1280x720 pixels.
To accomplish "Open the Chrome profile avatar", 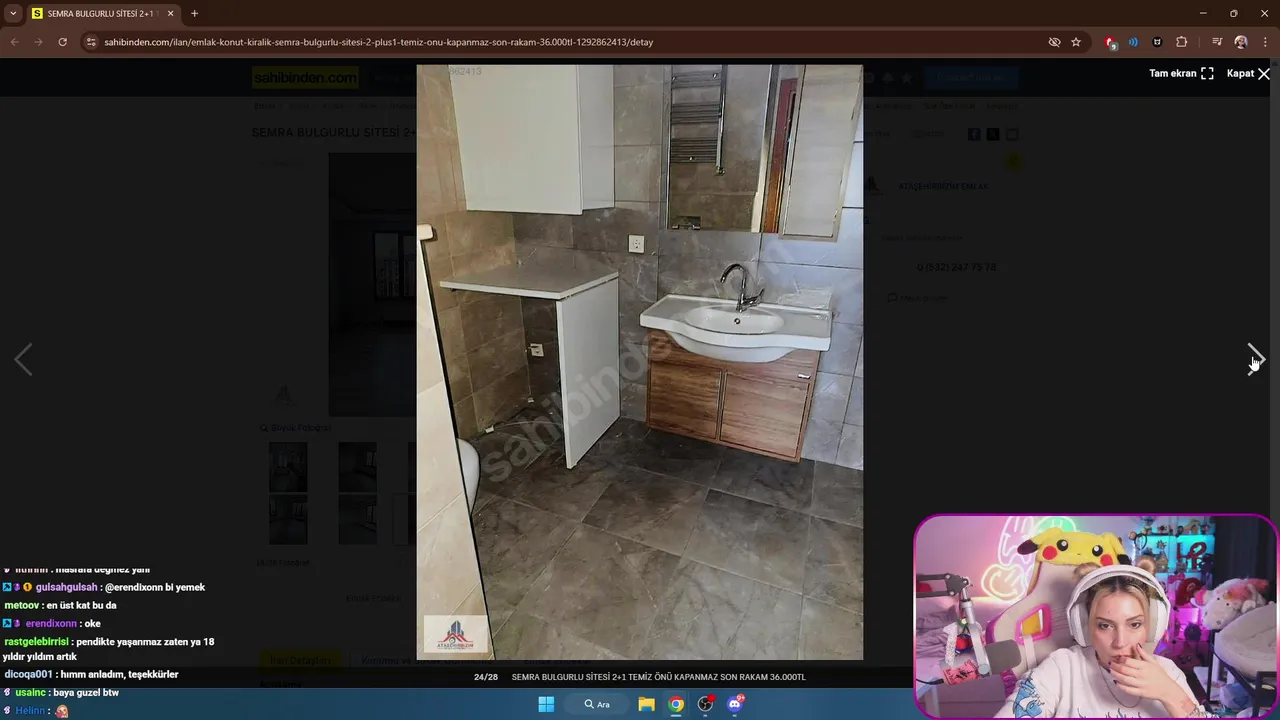I will 1241,42.
